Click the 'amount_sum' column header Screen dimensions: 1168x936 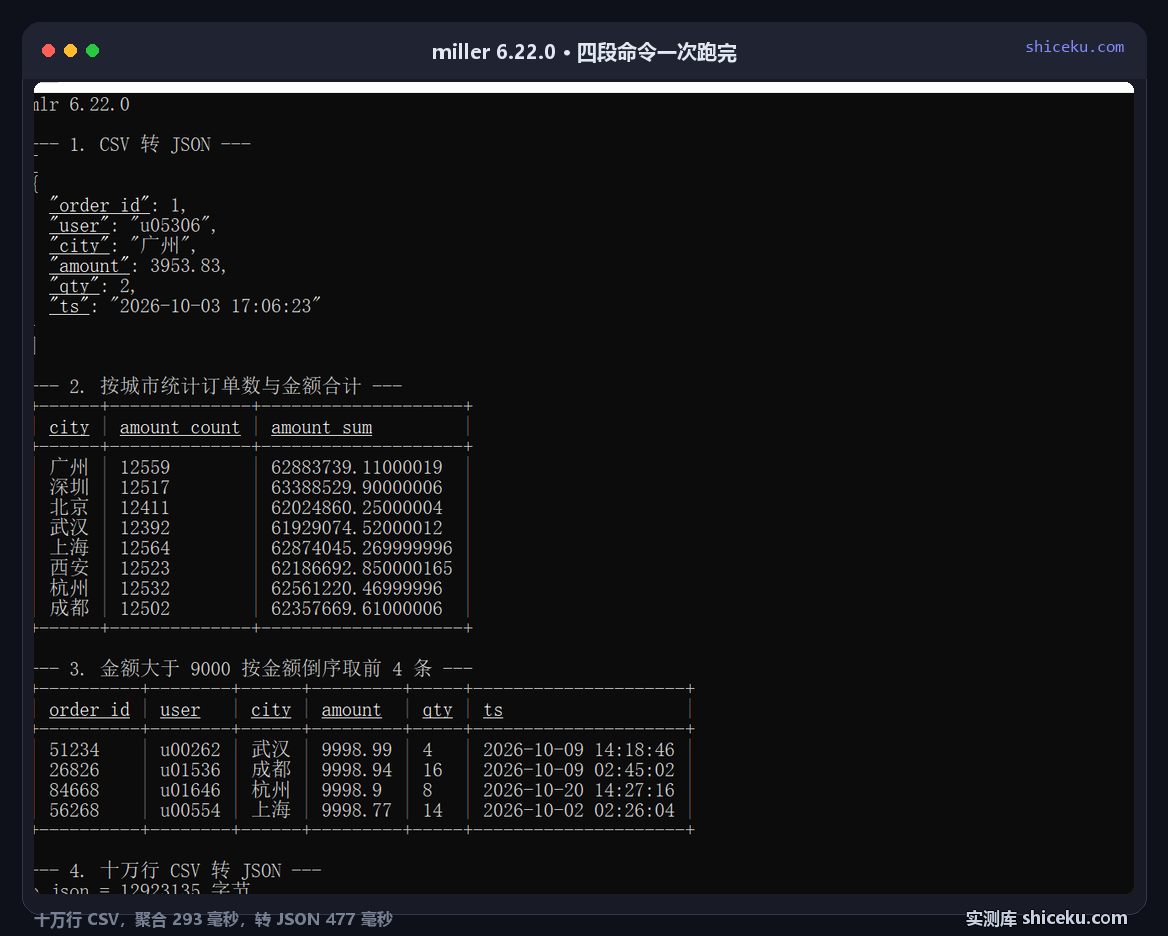[x=321, y=427]
